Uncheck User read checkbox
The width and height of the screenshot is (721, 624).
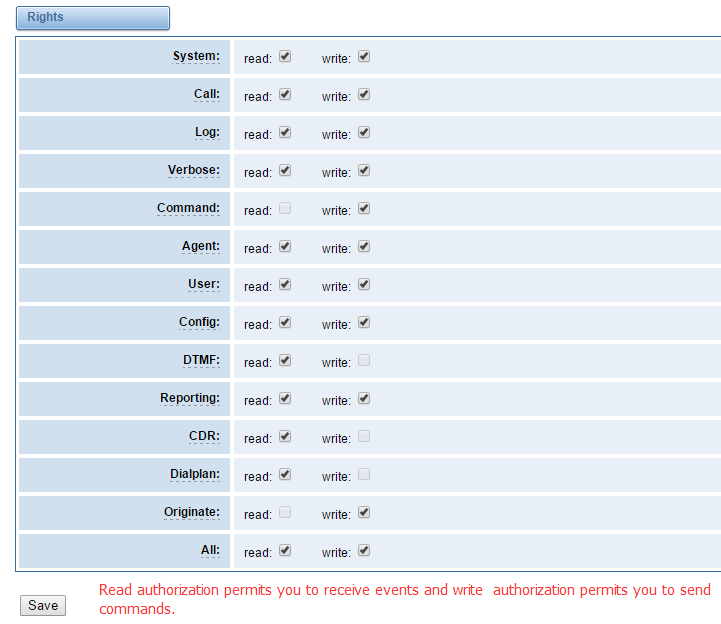[x=285, y=284]
